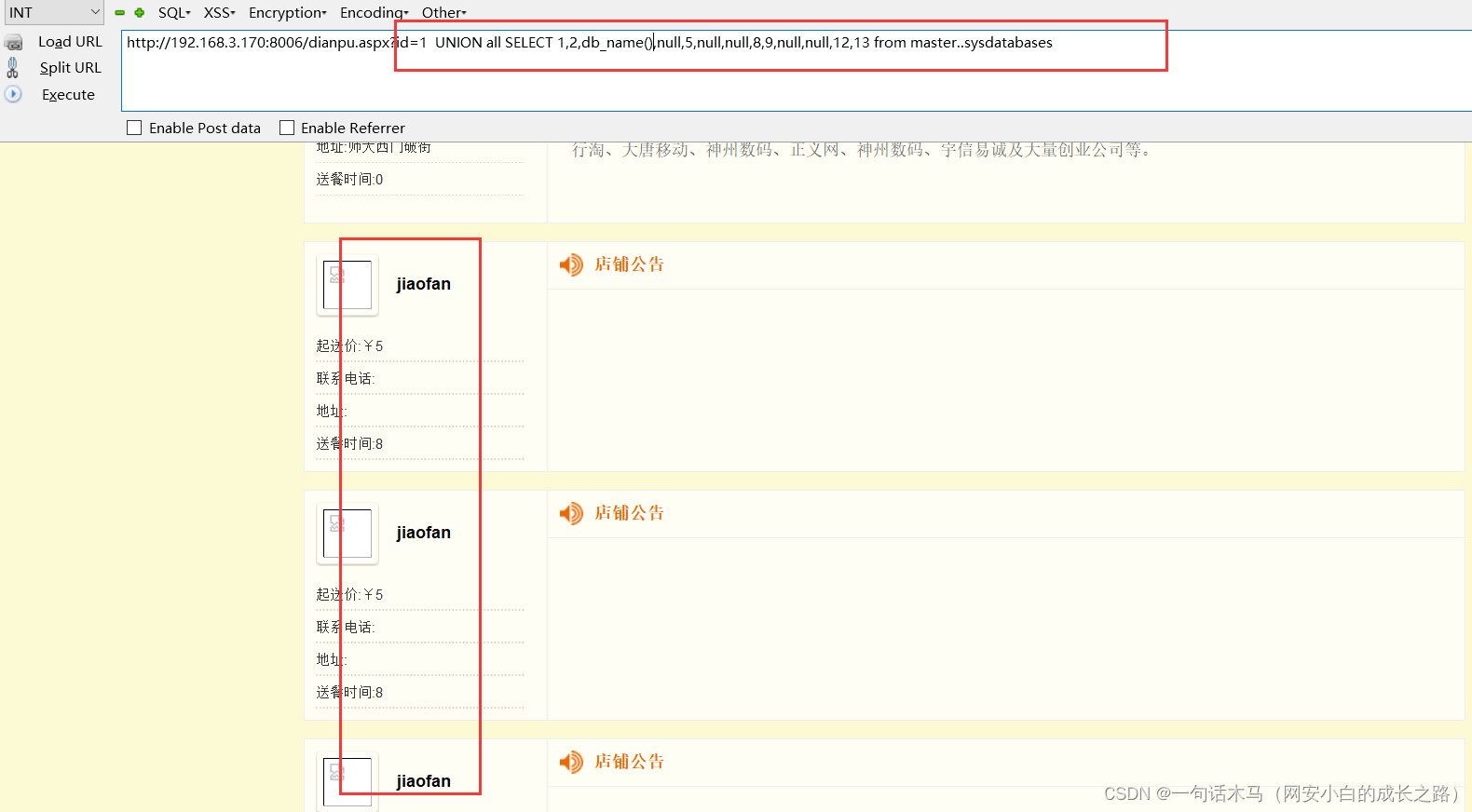Click the Split URL button
Image resolution: width=1472 pixels, height=812 pixels.
pyautogui.click(x=70, y=68)
